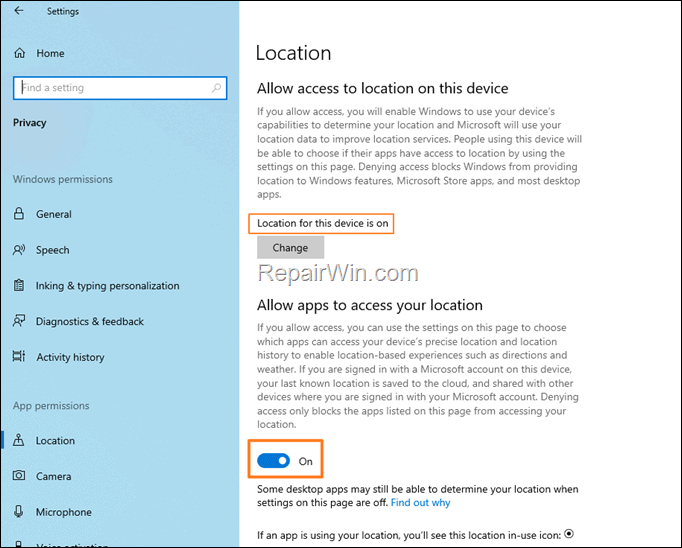Screen dimensions: 682x548
Task: Click the General lock icon
Action: click(x=19, y=214)
